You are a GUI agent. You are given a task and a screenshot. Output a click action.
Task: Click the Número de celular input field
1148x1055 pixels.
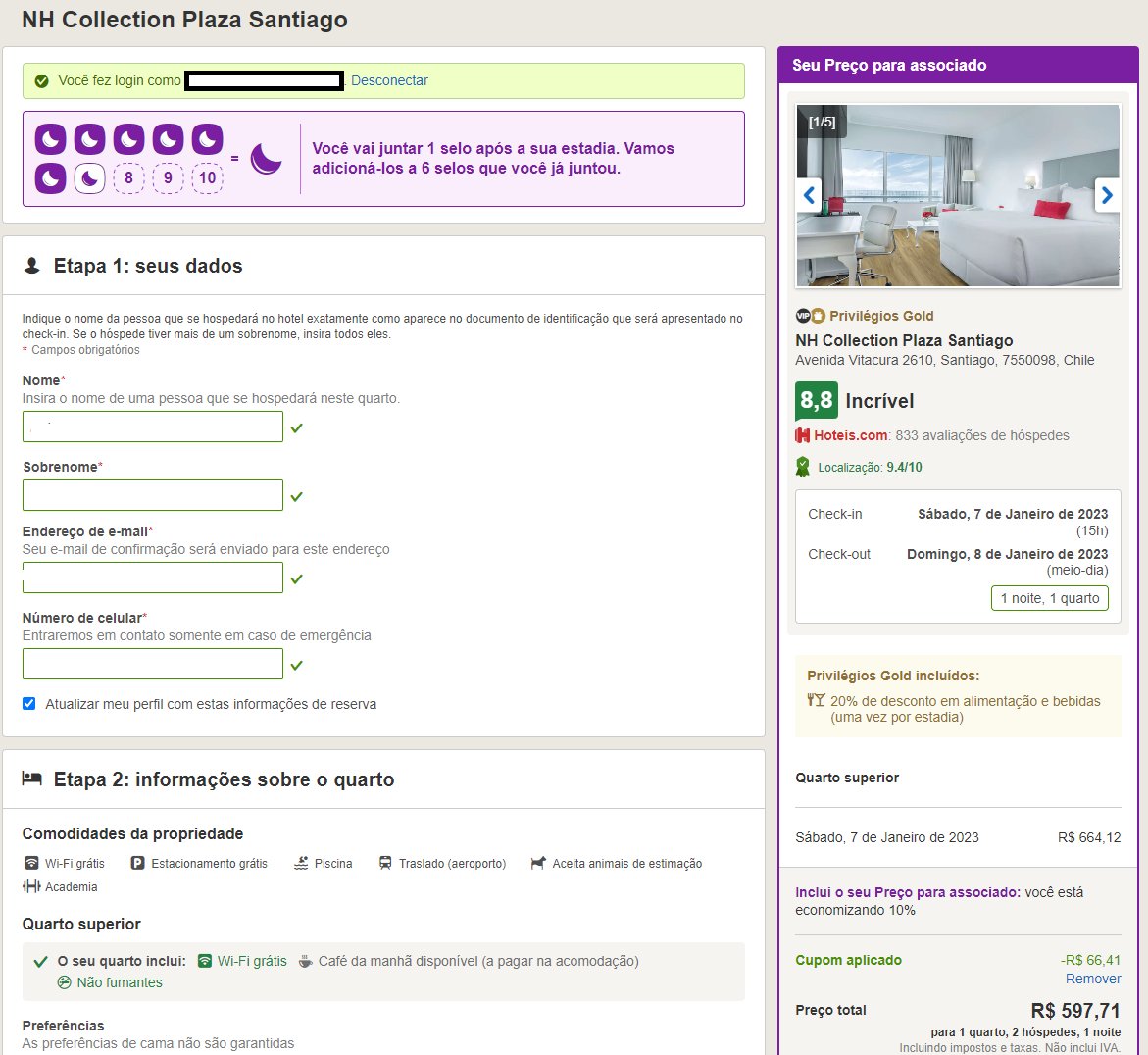(153, 664)
